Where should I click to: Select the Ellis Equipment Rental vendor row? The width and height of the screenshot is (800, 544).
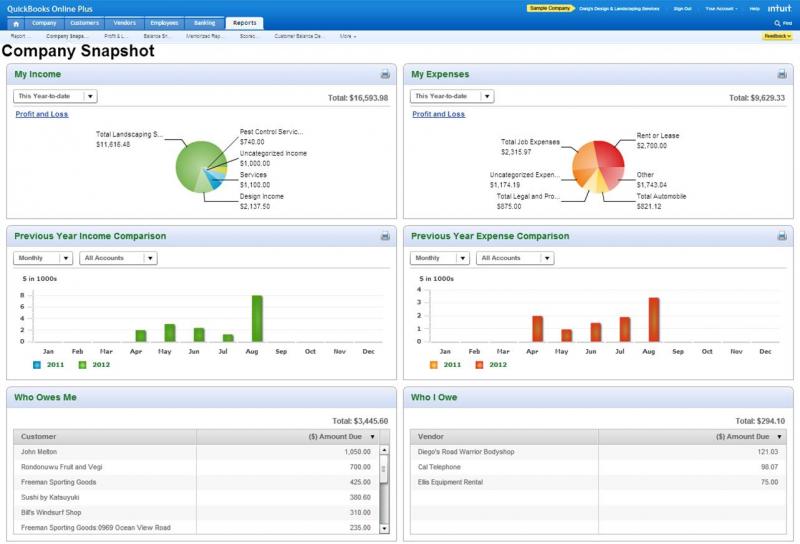tap(598, 482)
